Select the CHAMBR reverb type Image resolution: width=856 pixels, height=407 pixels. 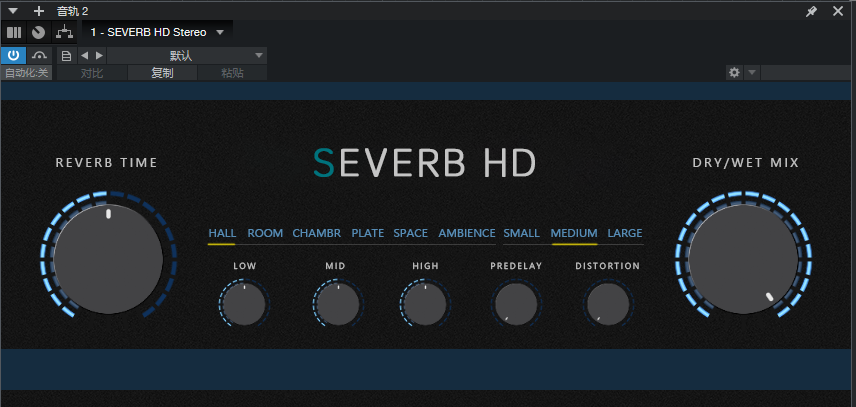pos(317,234)
